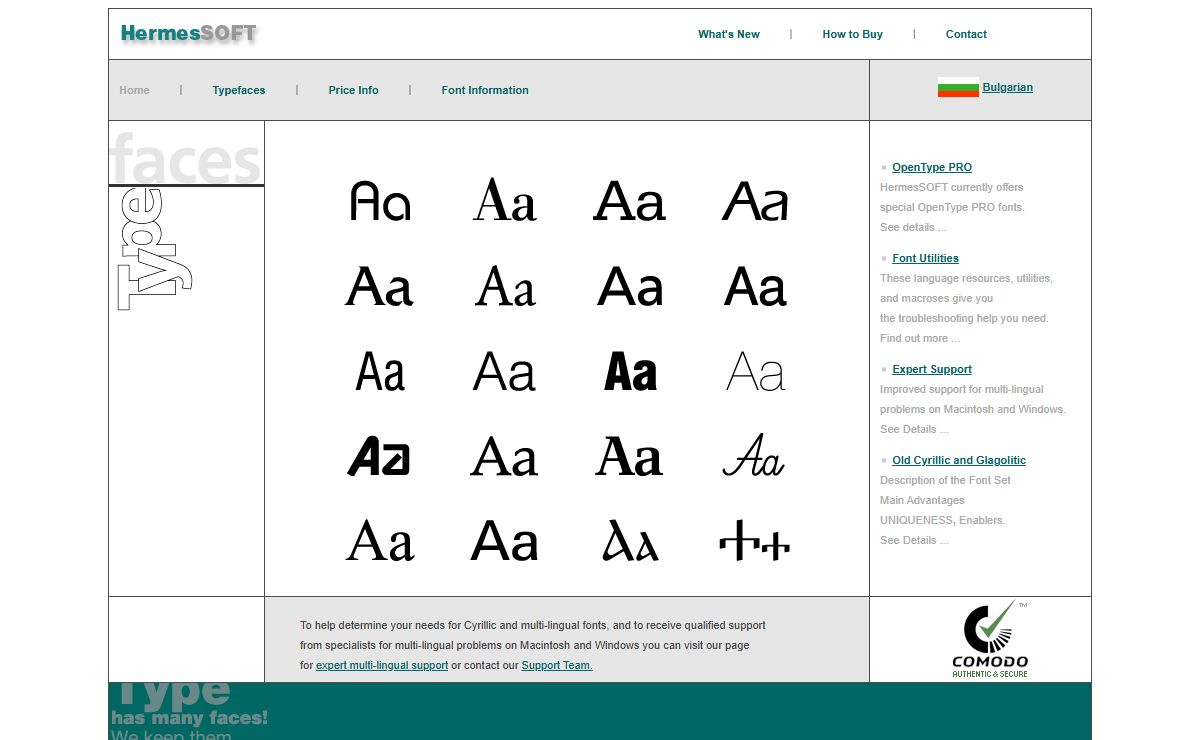The width and height of the screenshot is (1200, 740).
Task: Choose the third Aa sample in the first row
Action: (629, 201)
